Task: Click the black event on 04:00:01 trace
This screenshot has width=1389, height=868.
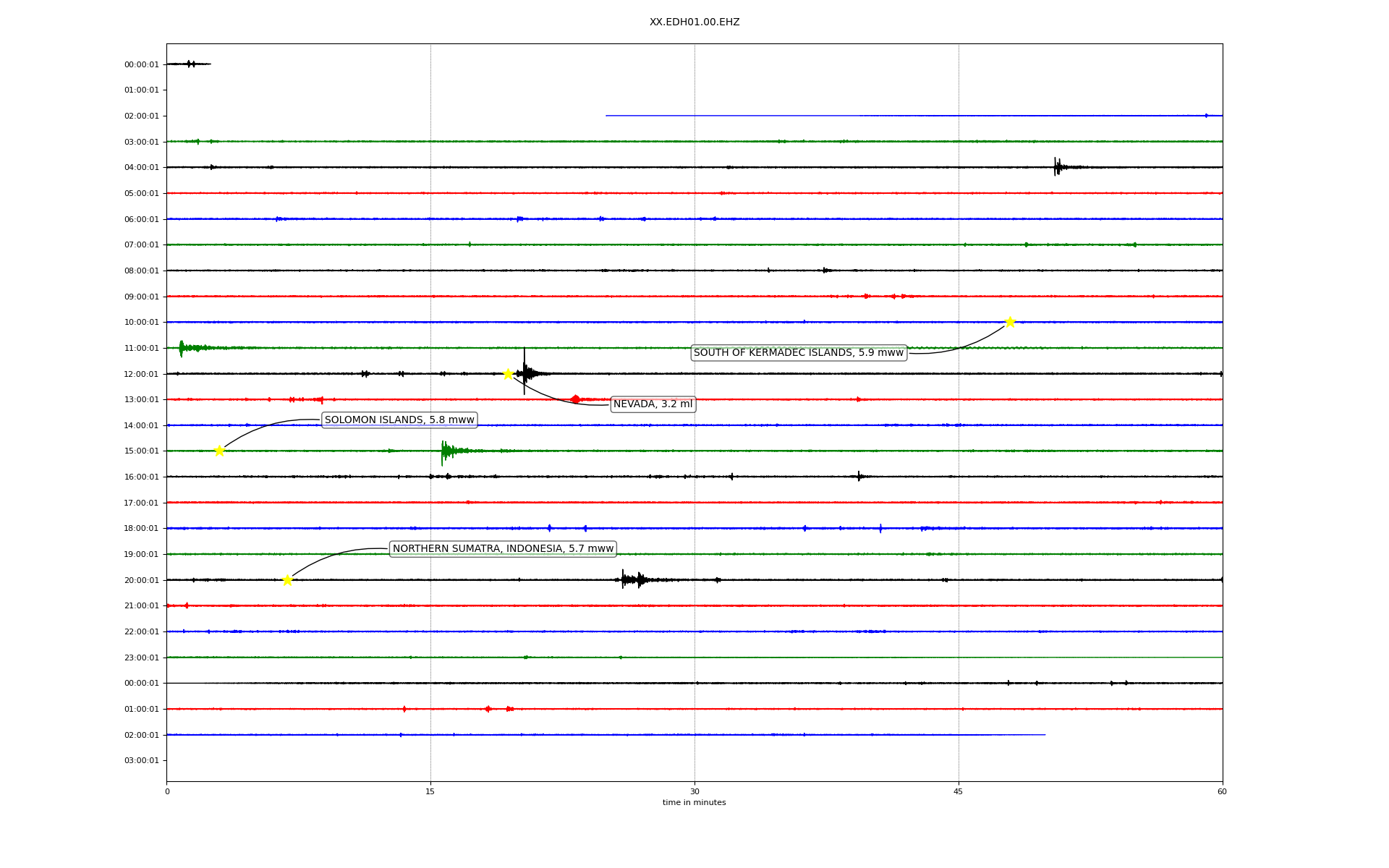Action: point(1058,167)
